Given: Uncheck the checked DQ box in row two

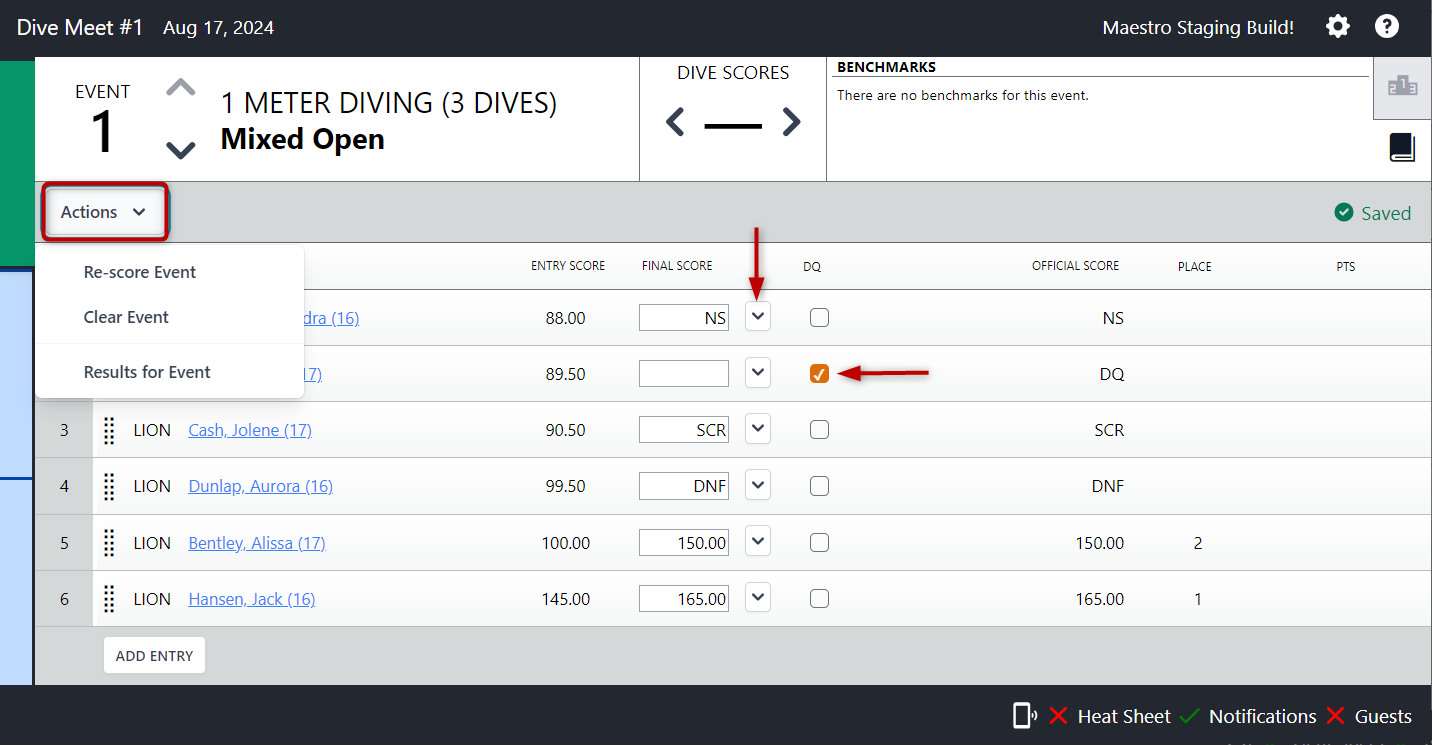Looking at the screenshot, I should point(819,374).
